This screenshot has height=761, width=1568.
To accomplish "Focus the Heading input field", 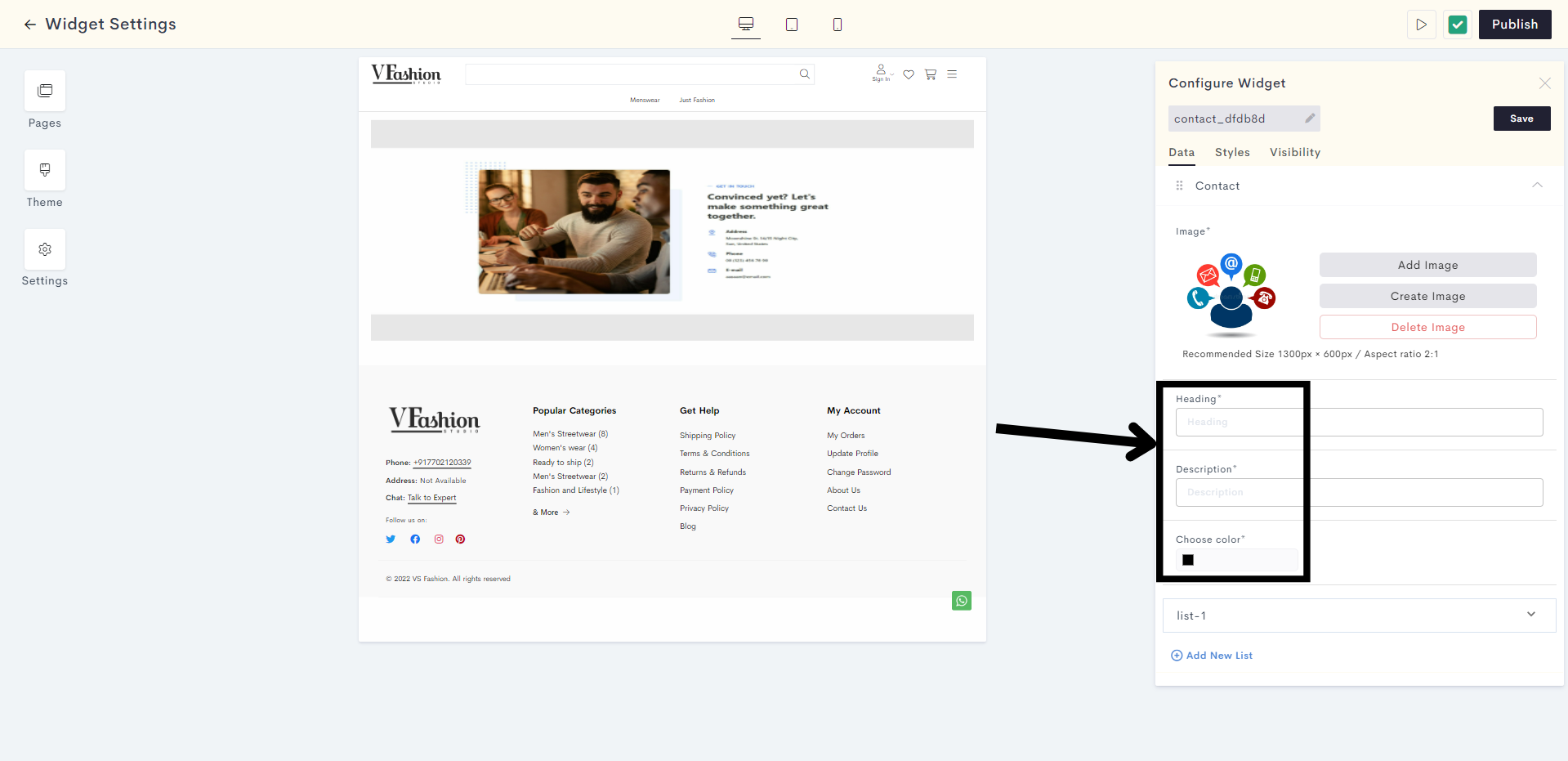I will (1359, 422).
